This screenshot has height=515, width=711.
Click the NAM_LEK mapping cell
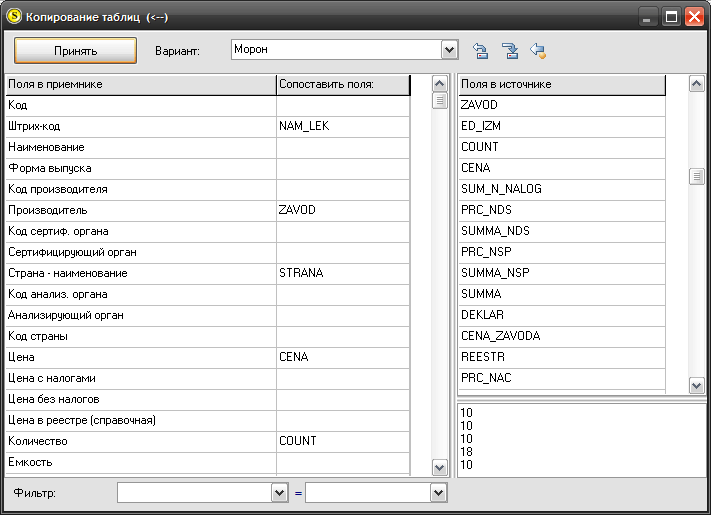(x=343, y=126)
